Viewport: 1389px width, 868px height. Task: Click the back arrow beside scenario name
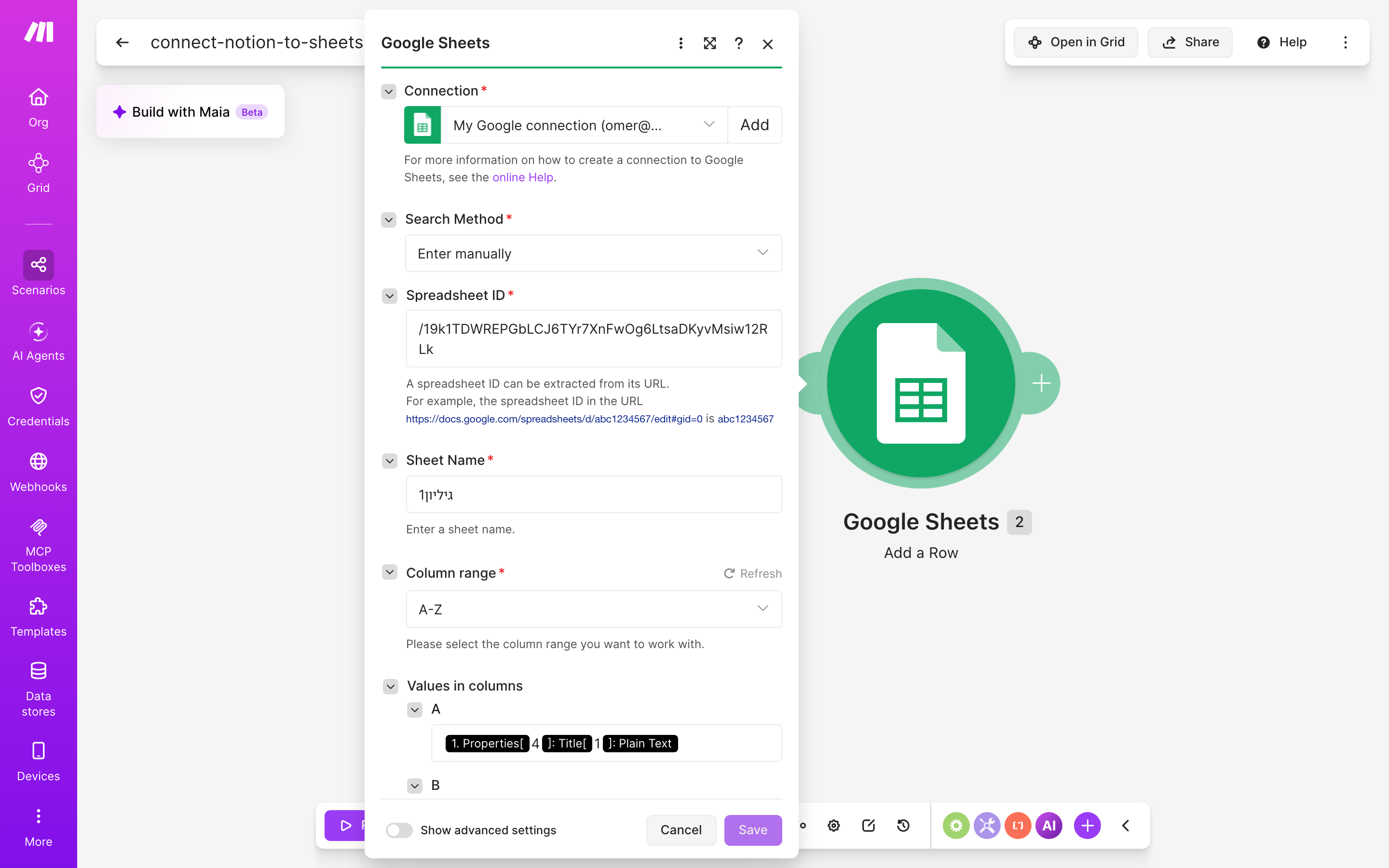click(122, 42)
